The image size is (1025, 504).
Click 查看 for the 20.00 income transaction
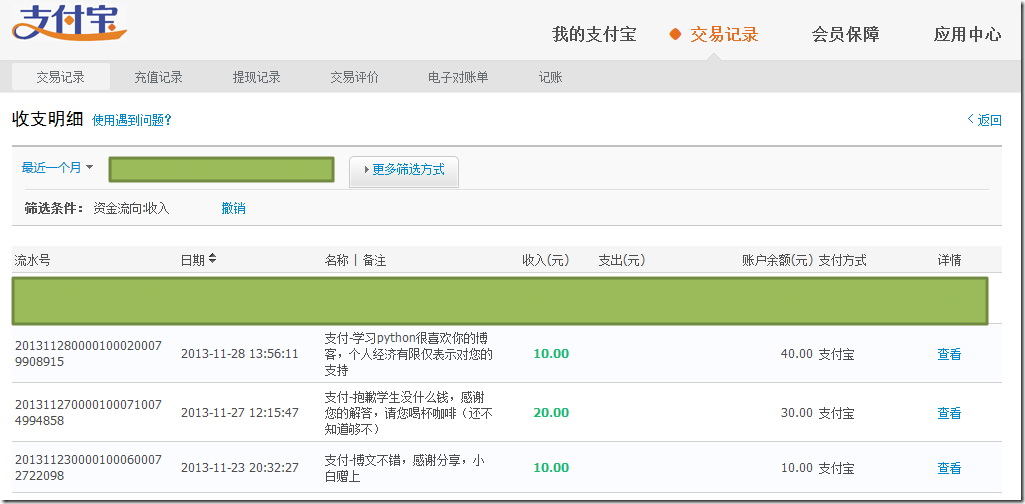click(x=948, y=413)
